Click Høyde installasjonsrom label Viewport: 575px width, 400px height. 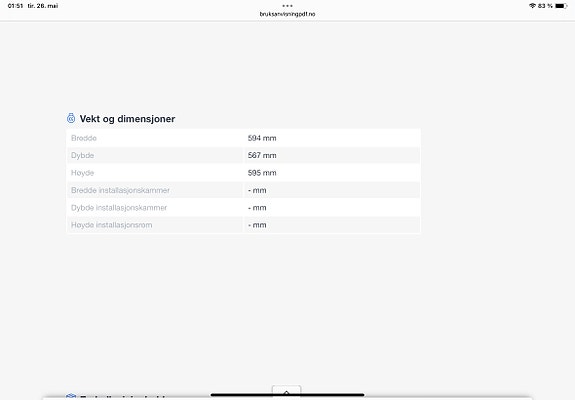[111, 225]
